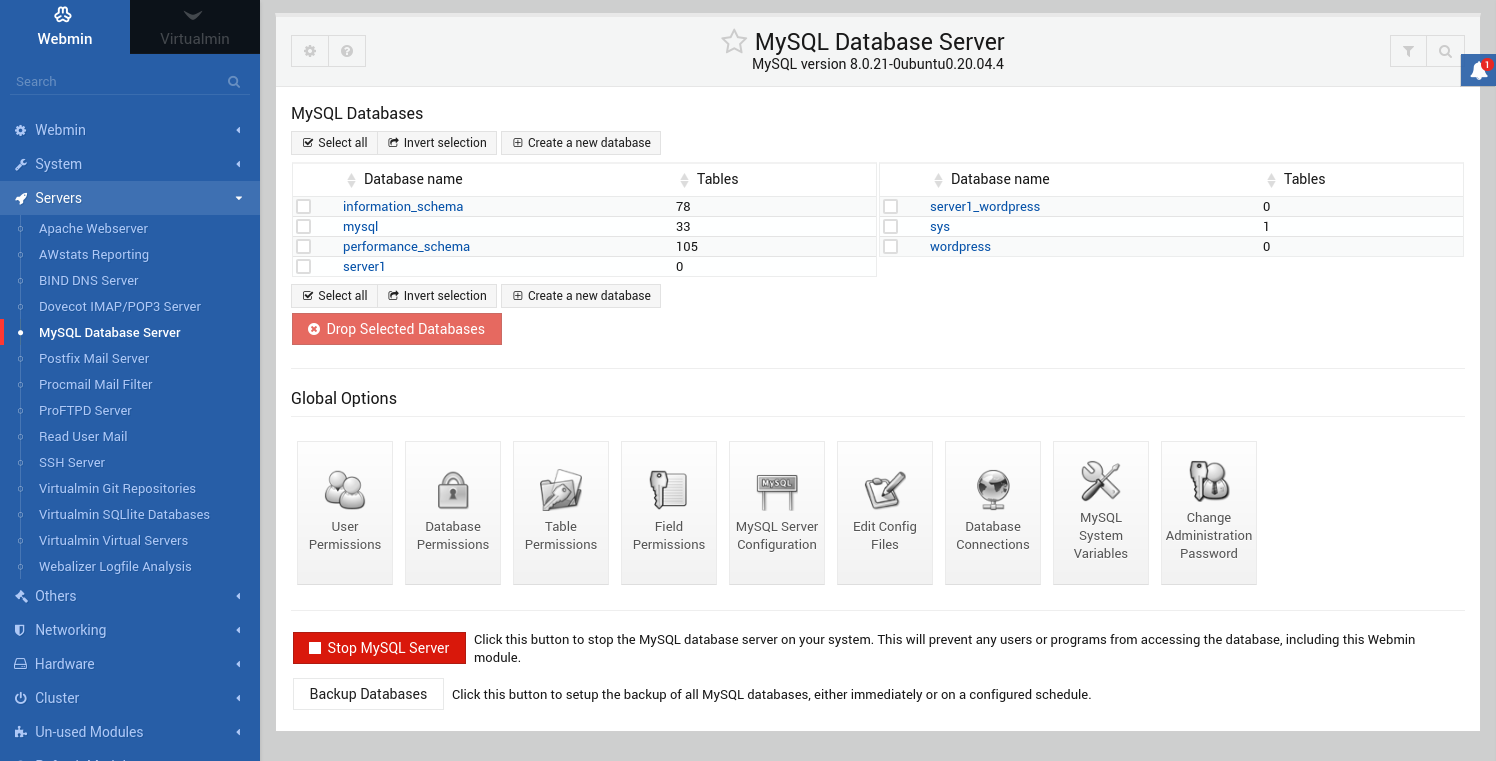This screenshot has height=761, width=1496.
Task: Click top Select all button
Action: coord(334,143)
